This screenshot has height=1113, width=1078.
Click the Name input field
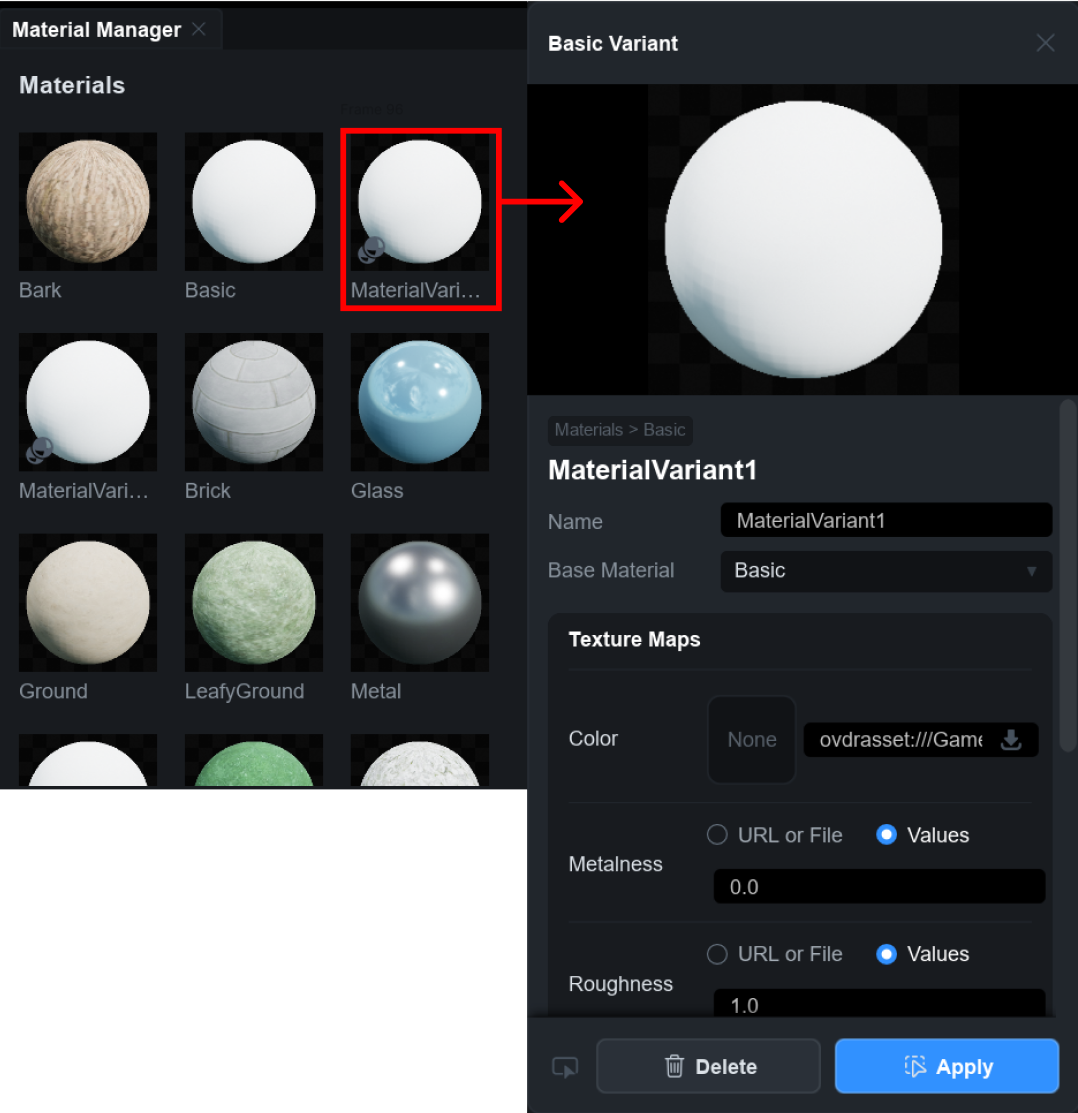coord(885,521)
